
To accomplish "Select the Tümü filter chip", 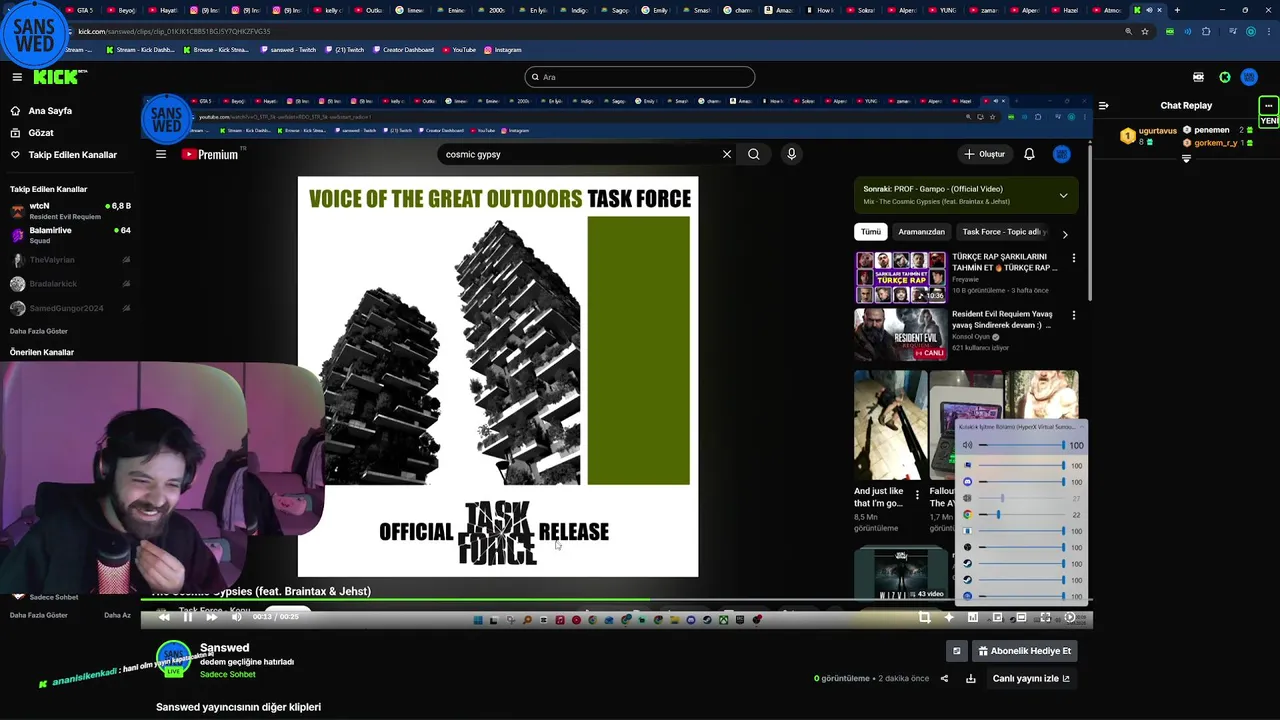I will [x=871, y=232].
